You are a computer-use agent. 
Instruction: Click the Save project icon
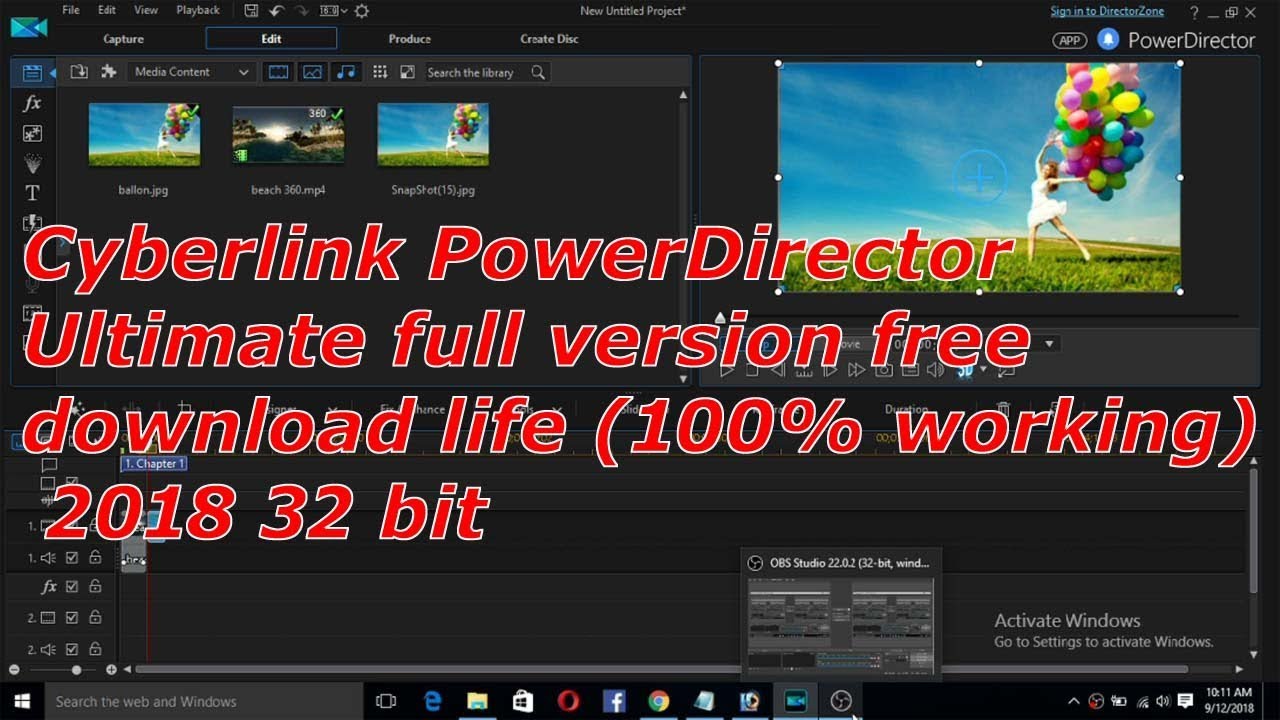[252, 11]
